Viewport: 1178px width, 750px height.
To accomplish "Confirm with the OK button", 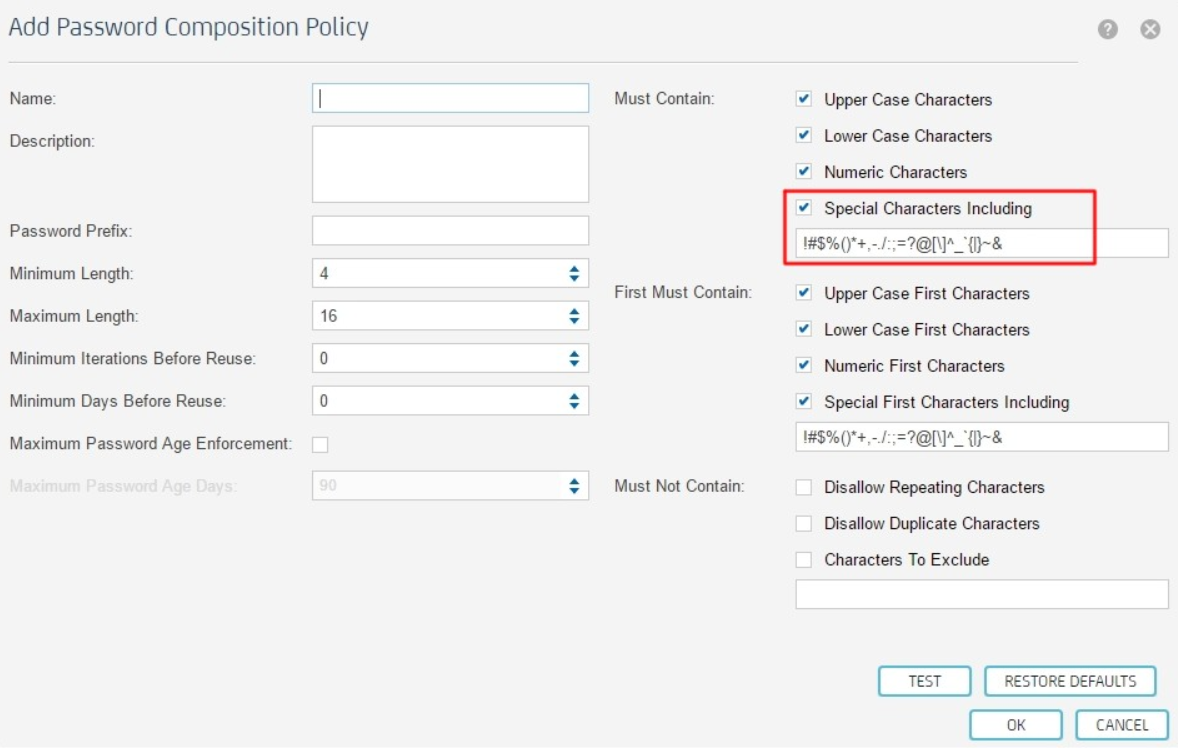I will click(1016, 725).
